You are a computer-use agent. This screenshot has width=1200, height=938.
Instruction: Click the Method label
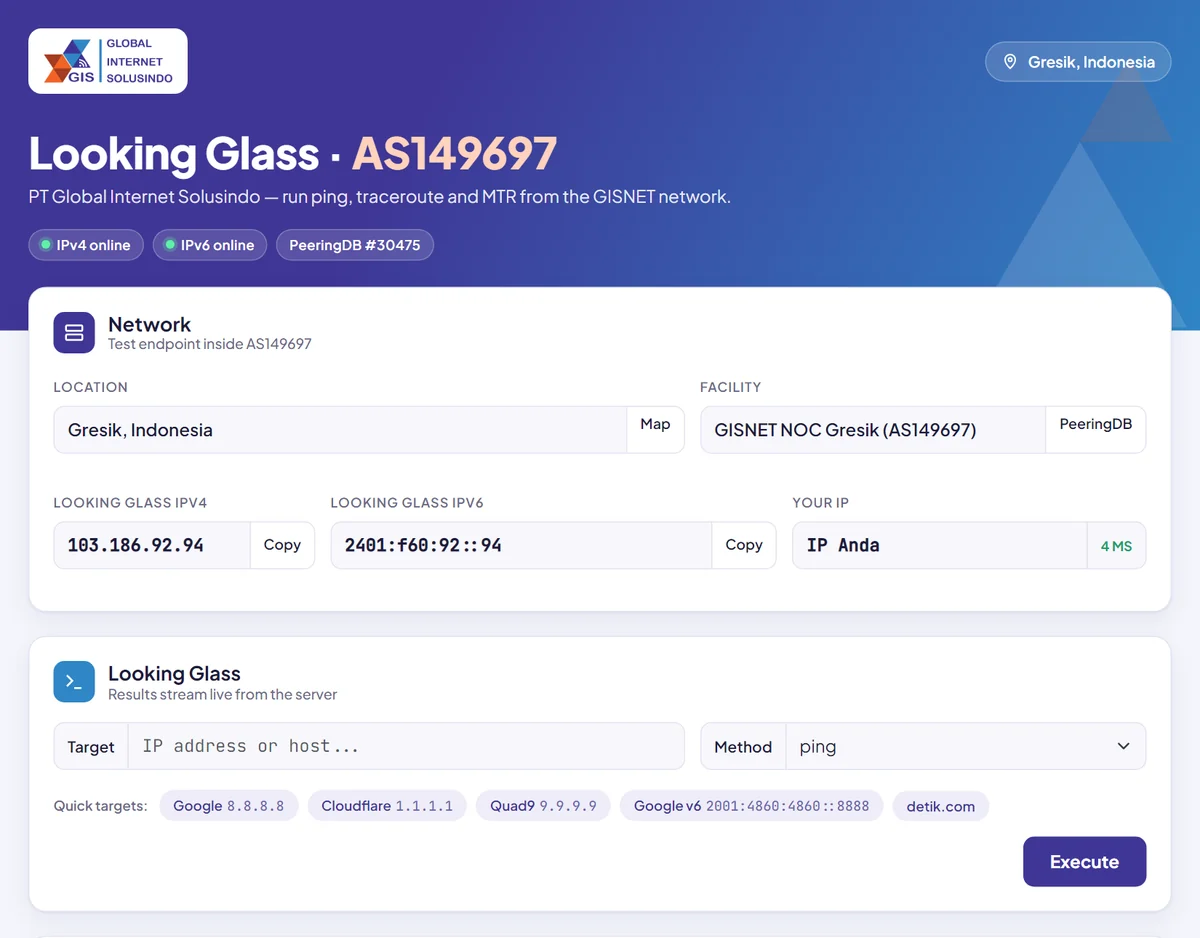click(743, 747)
